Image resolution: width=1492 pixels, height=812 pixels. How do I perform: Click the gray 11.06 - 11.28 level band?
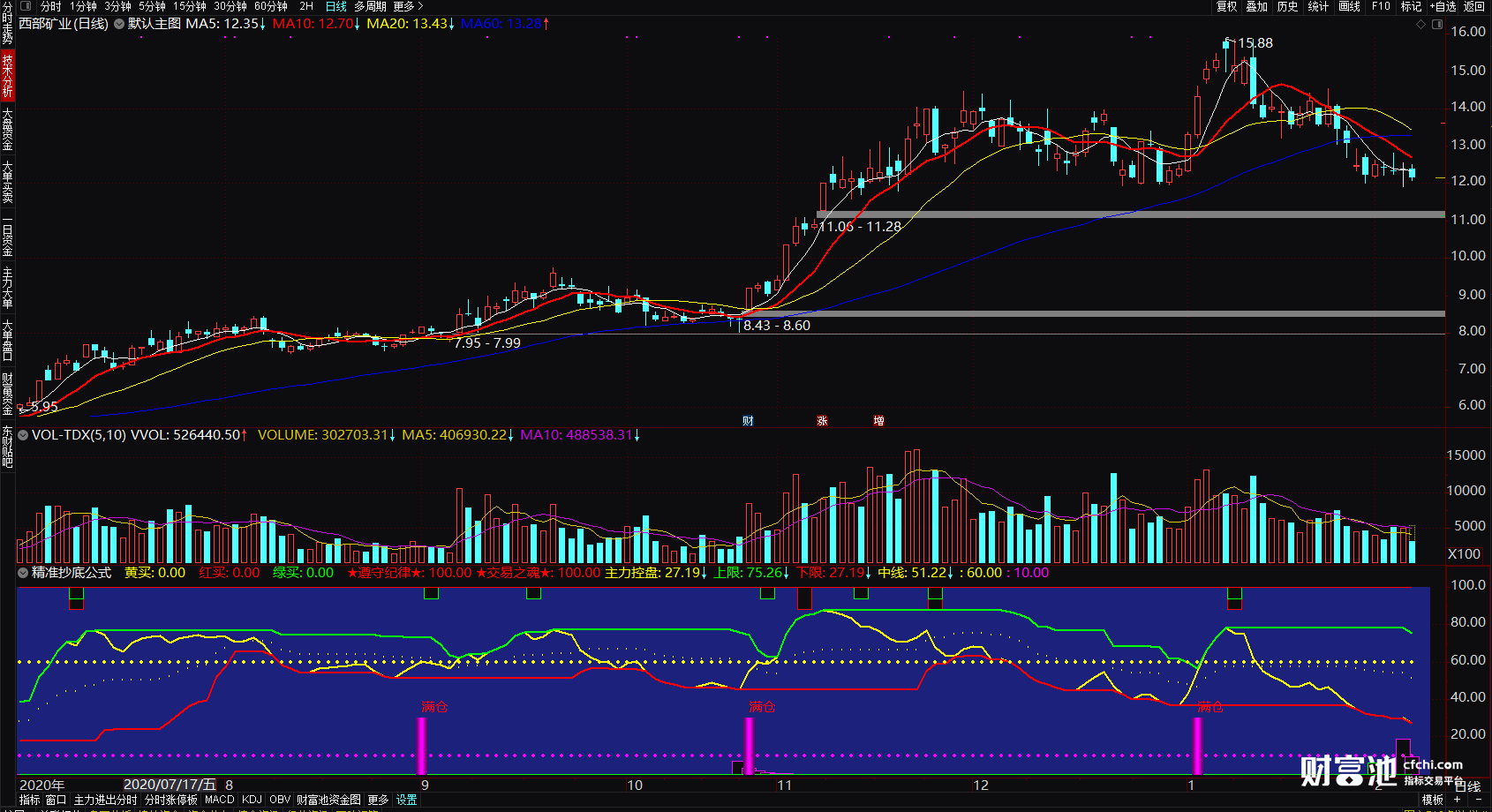[x=1130, y=214]
